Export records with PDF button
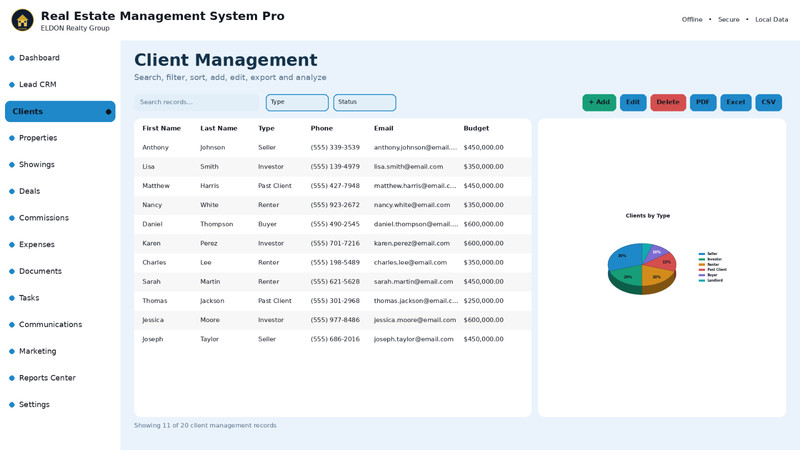The height and width of the screenshot is (450, 800). point(703,102)
